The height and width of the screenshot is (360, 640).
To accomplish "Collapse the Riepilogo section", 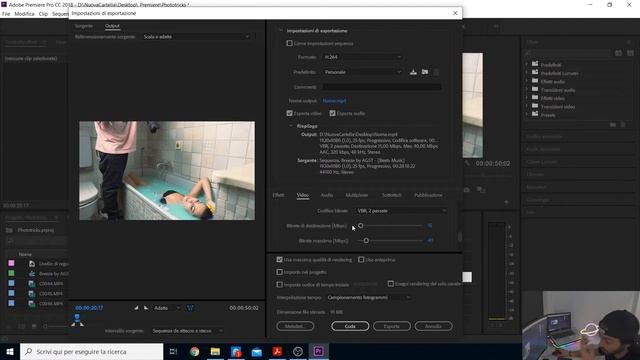I will click(291, 126).
